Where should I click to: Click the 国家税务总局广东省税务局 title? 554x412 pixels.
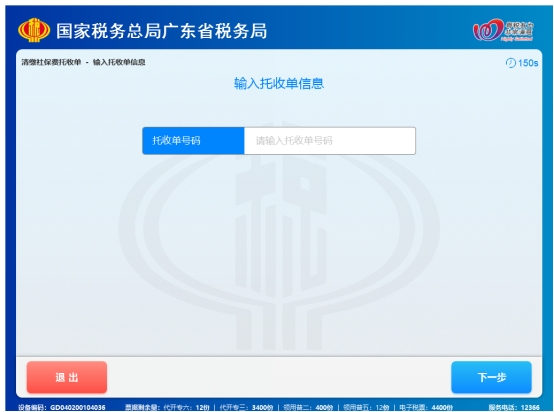click(x=161, y=31)
